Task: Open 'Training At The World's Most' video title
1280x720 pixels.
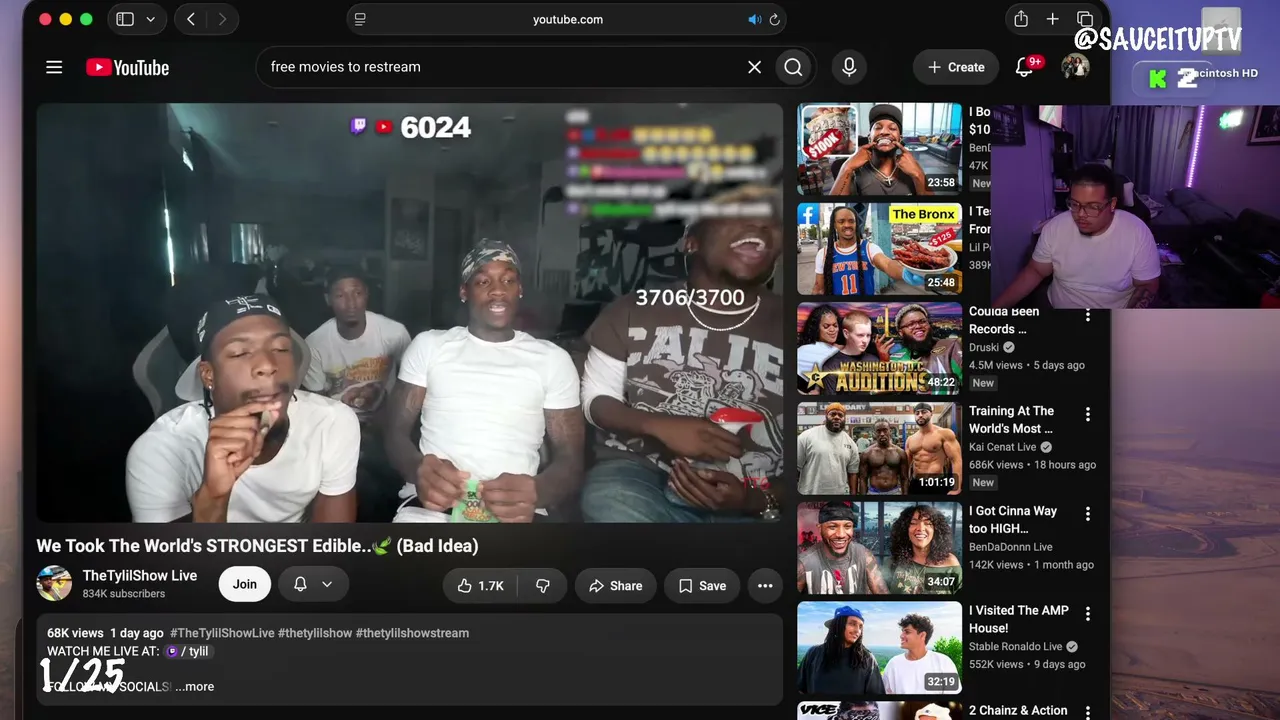Action: (x=1012, y=419)
